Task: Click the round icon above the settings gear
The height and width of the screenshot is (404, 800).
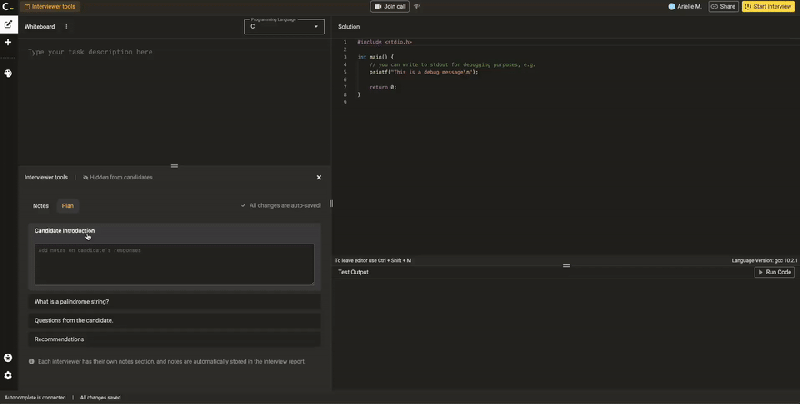Action: 8,358
